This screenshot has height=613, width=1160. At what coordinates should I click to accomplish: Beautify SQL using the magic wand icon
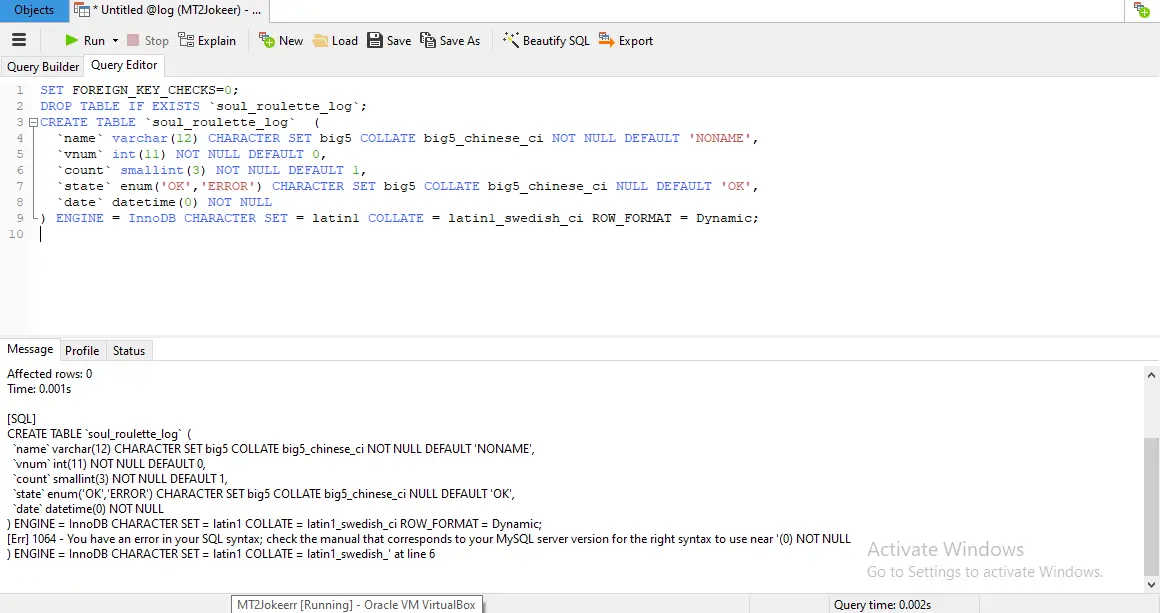point(510,41)
